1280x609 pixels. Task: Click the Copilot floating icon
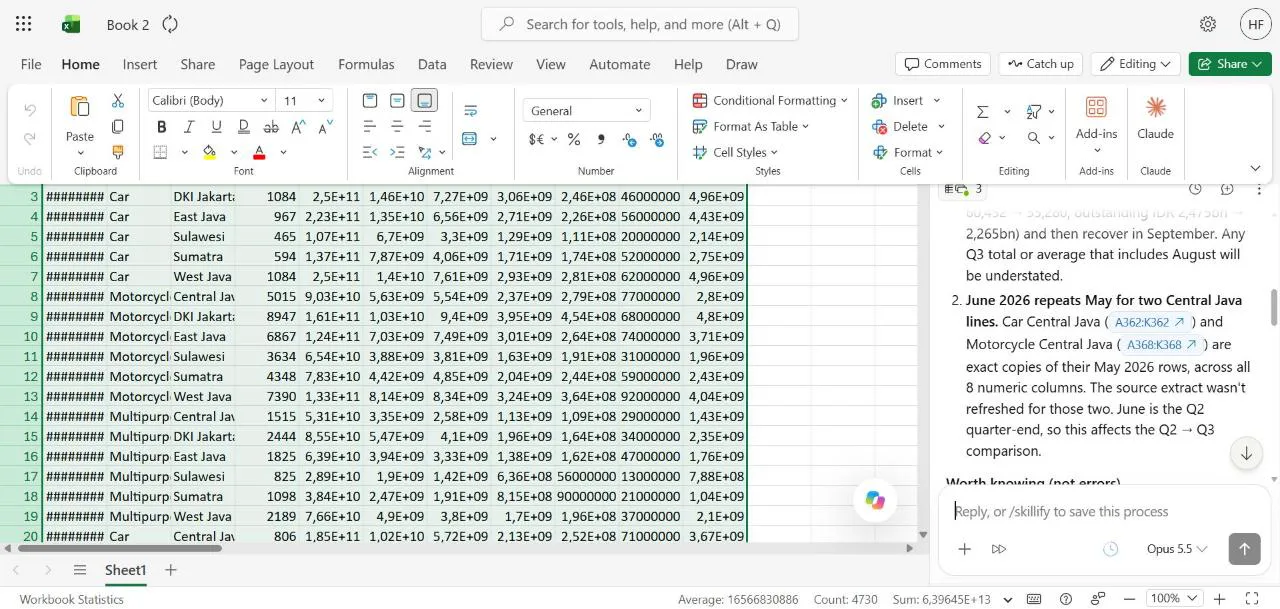point(875,501)
